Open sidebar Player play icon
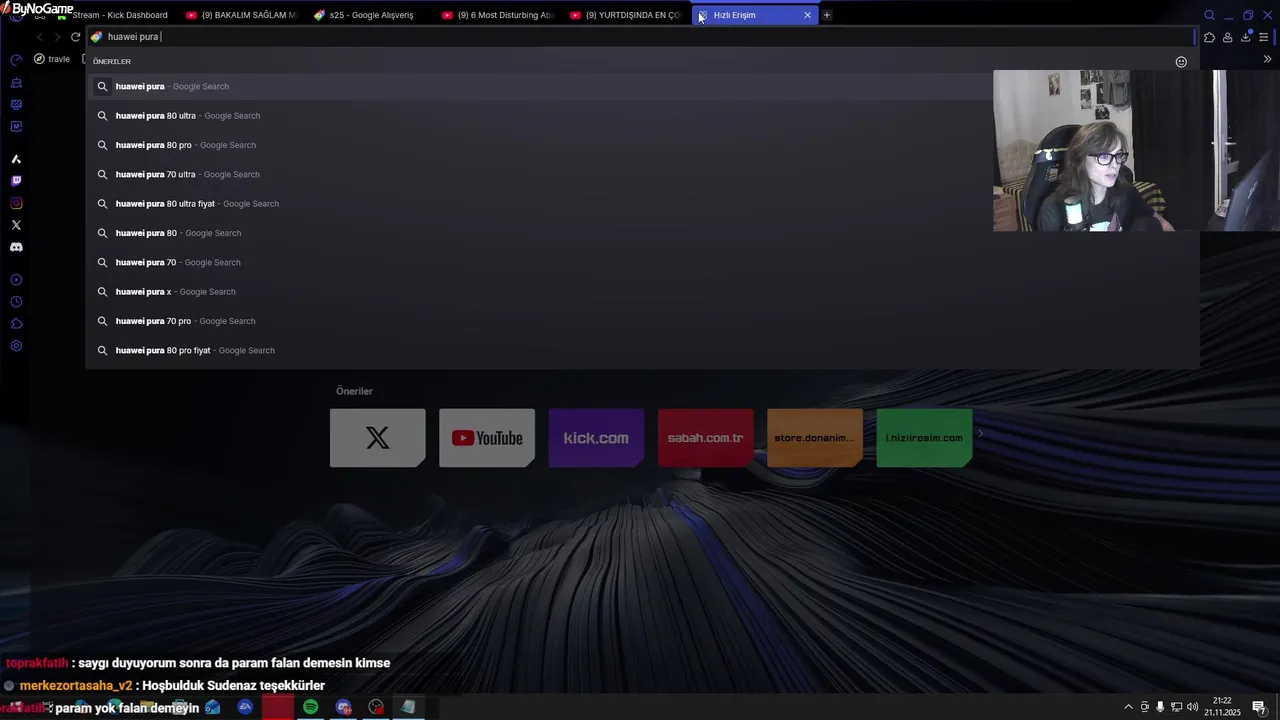 [16, 280]
